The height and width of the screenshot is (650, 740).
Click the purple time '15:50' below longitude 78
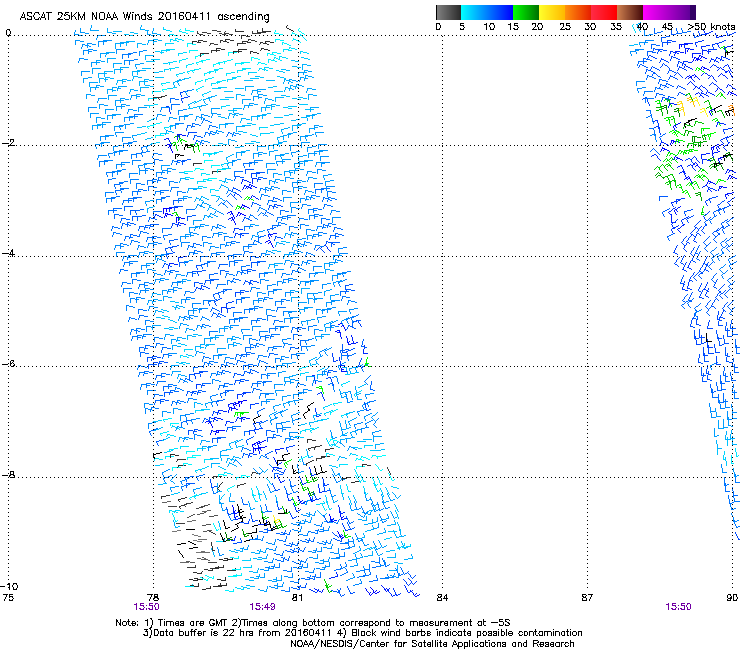point(146,607)
